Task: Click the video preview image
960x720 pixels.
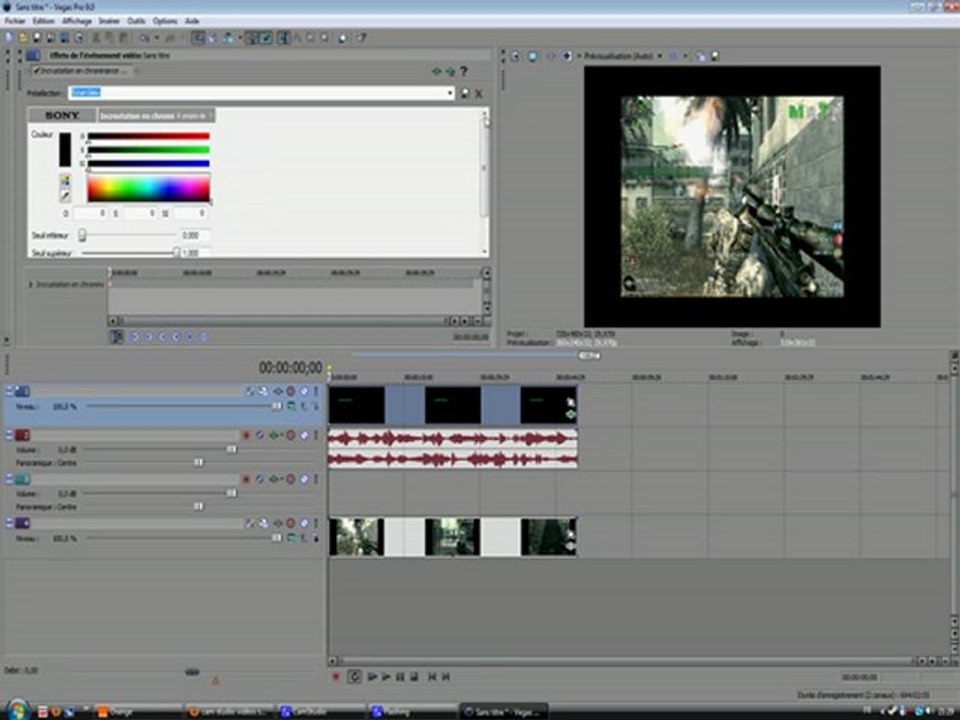Action: [x=732, y=196]
